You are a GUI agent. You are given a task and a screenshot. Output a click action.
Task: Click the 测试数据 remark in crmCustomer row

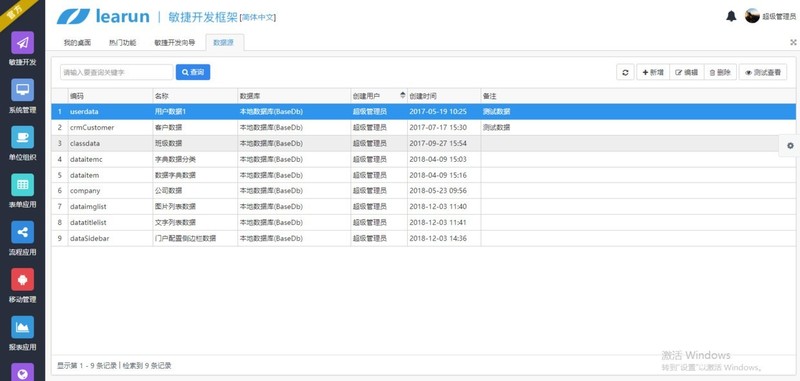click(496, 128)
